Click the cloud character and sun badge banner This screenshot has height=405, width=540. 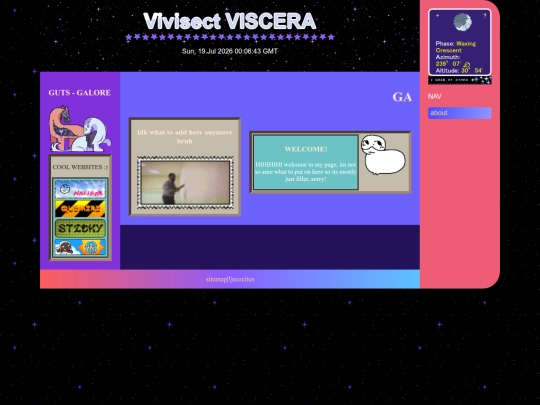click(x=80, y=247)
